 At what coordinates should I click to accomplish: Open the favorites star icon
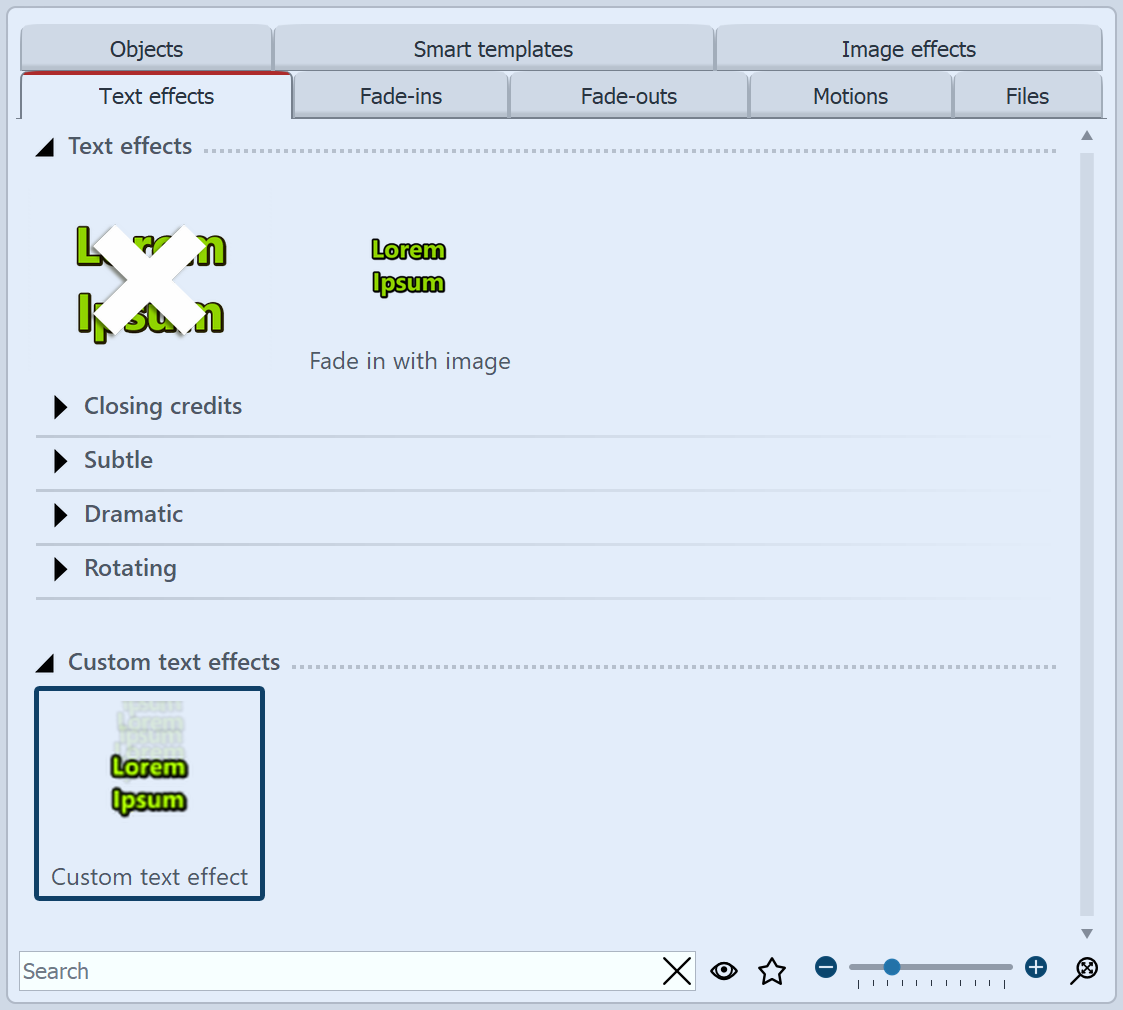[x=771, y=970]
